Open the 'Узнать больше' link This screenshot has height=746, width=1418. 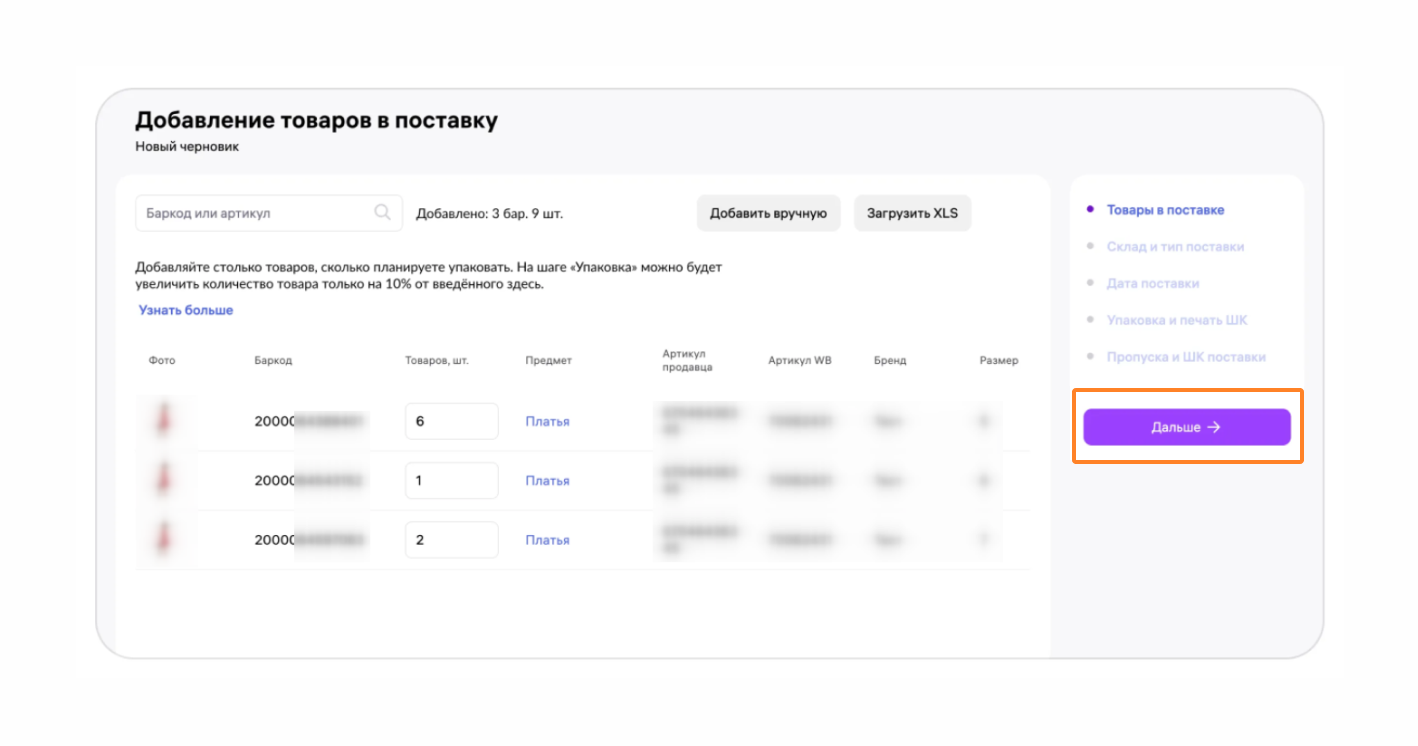click(186, 310)
